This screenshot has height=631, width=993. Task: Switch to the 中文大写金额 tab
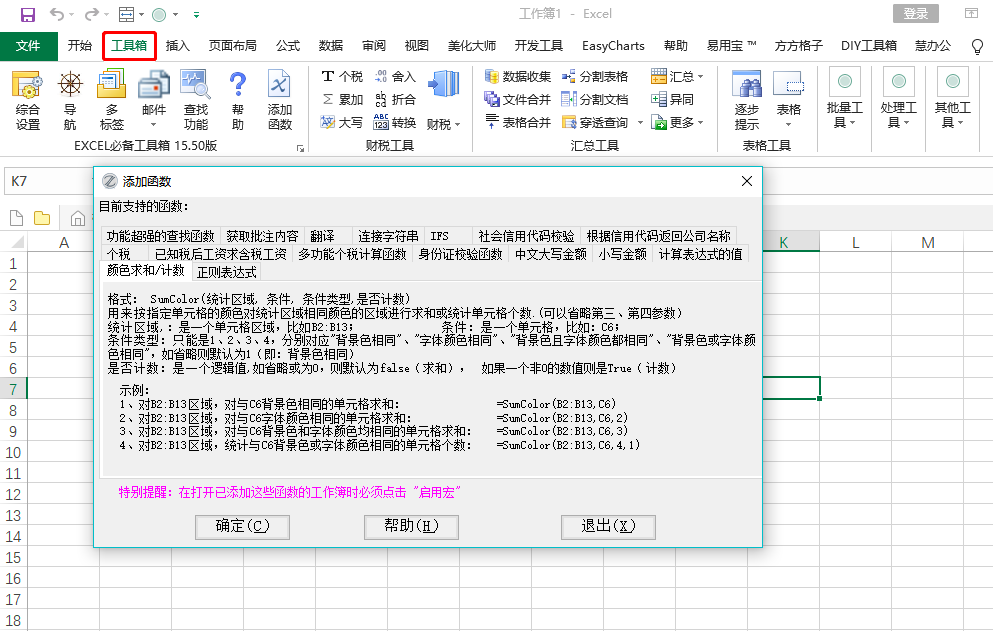tap(550, 254)
